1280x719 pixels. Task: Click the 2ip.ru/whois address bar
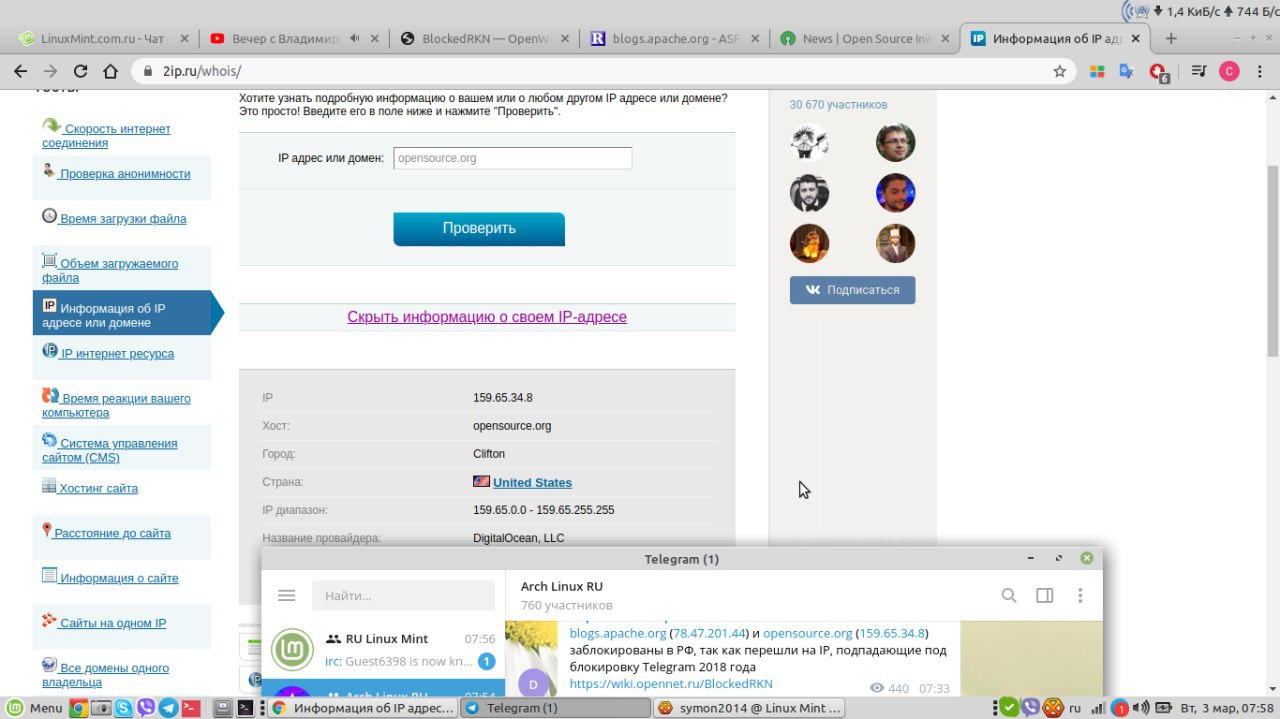point(600,71)
